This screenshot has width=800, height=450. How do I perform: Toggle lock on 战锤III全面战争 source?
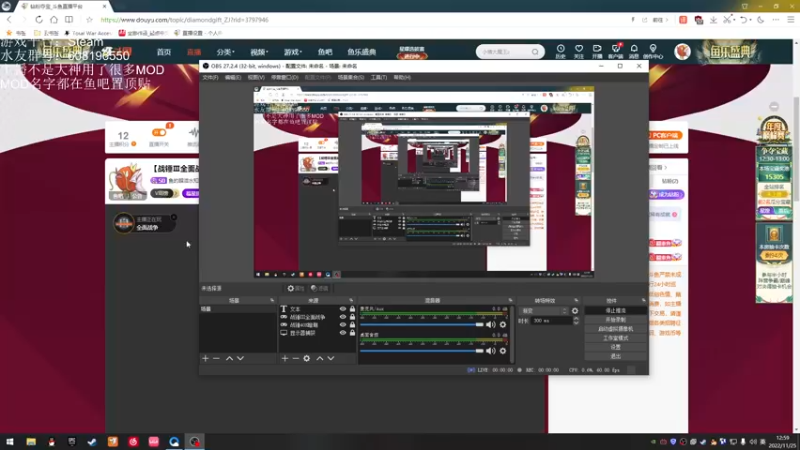pos(352,317)
